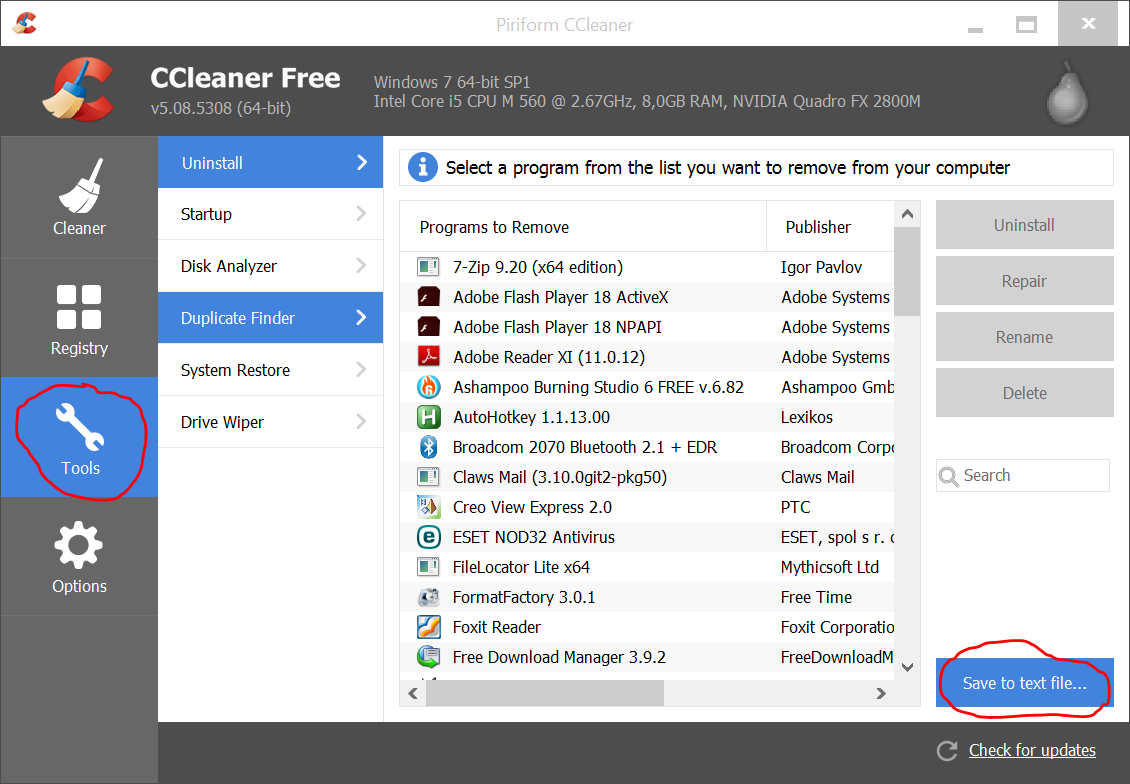Click the Broadcom Bluetooth icon
Screen dimensions: 1130x784
click(428, 447)
